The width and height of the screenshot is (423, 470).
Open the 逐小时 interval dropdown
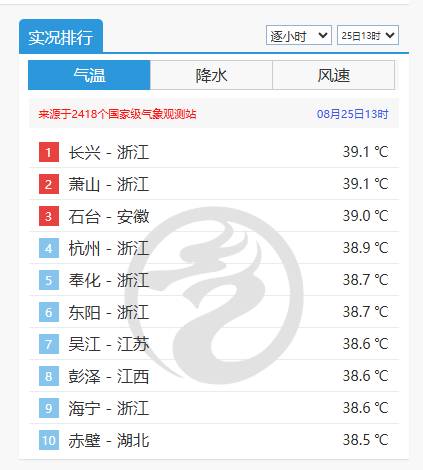point(299,35)
